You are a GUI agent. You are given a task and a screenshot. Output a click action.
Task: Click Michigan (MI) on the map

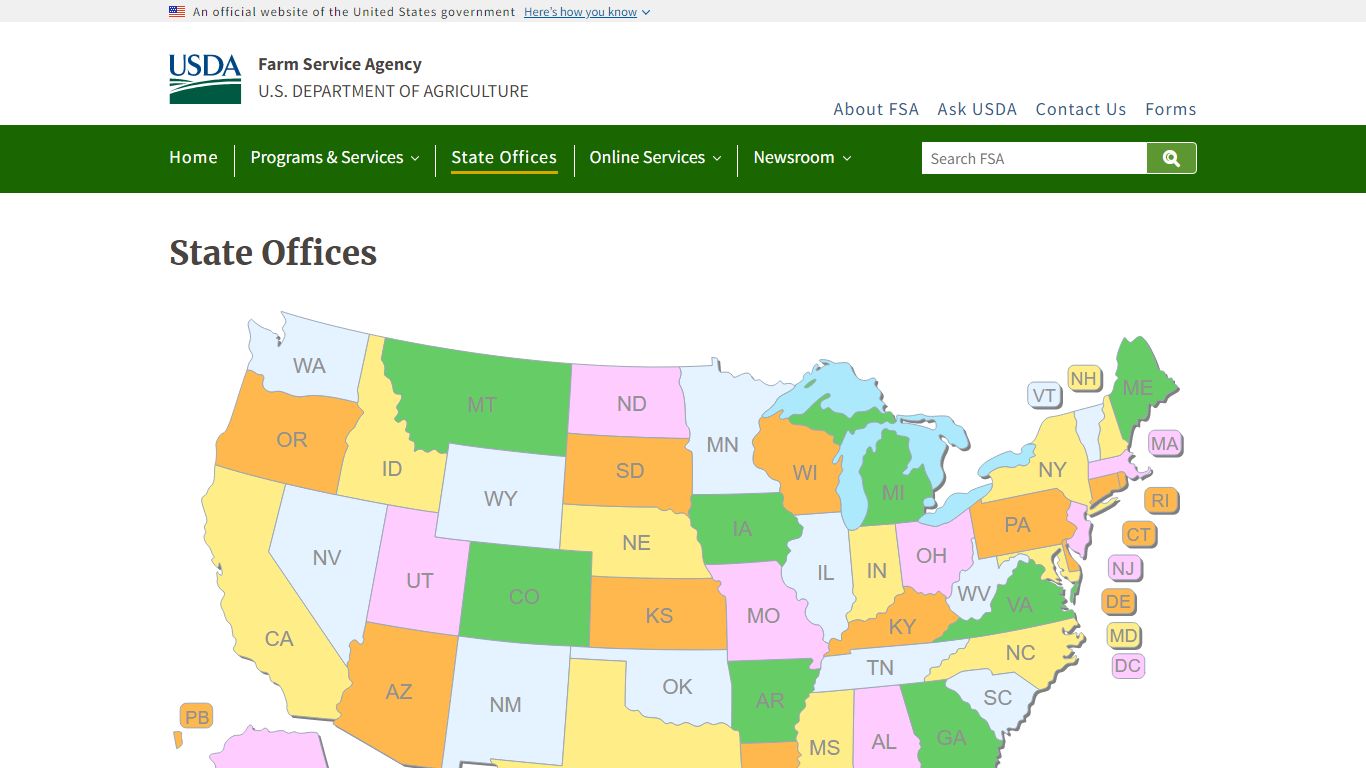pos(893,493)
